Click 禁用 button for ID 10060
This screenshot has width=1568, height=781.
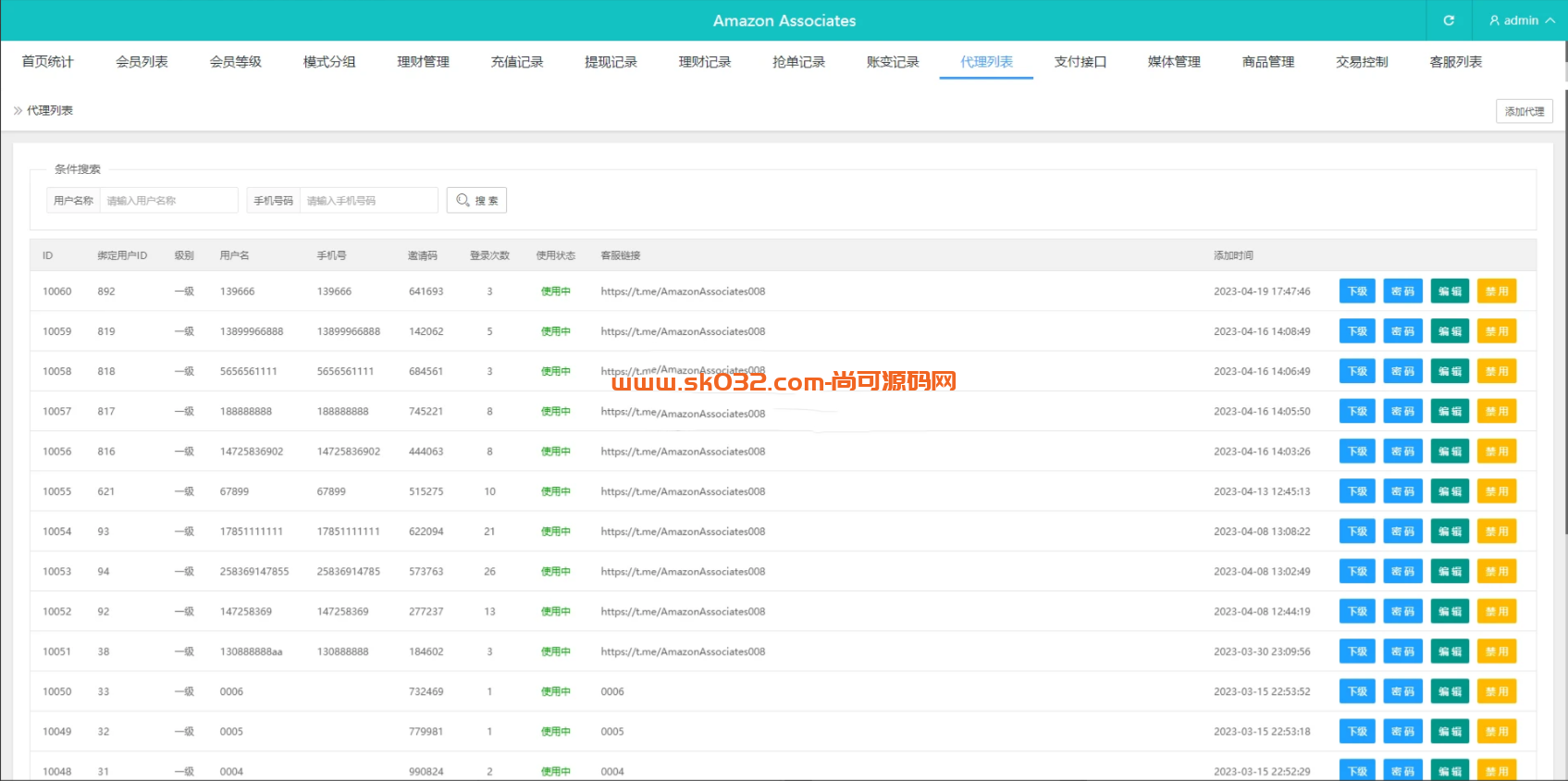click(1497, 291)
